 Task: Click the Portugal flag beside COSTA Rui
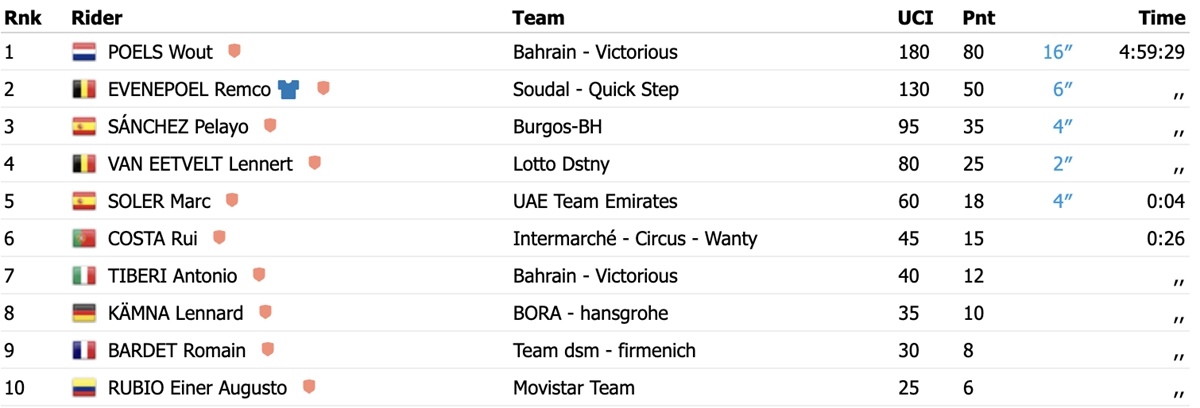pos(84,238)
